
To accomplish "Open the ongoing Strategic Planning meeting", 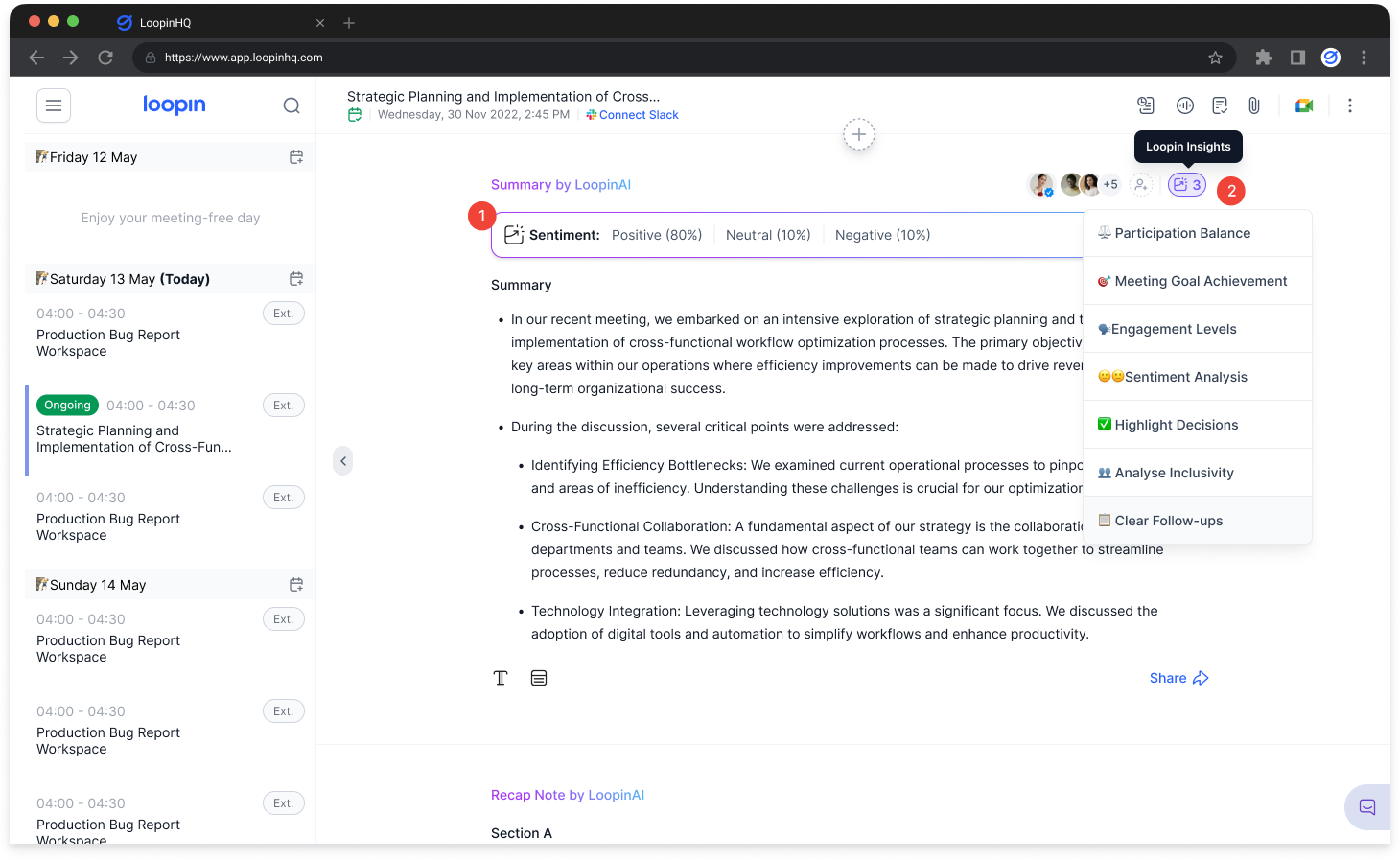I will pyautogui.click(x=170, y=430).
